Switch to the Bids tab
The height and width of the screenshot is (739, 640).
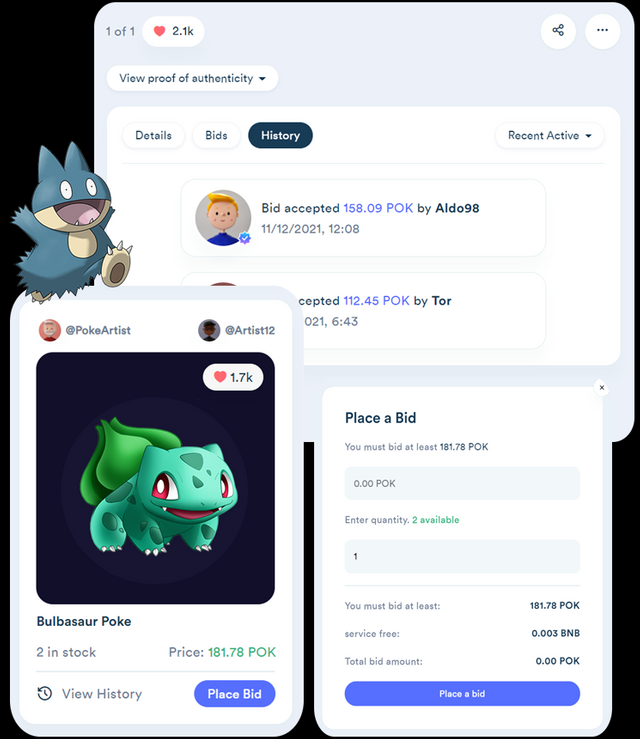point(216,136)
